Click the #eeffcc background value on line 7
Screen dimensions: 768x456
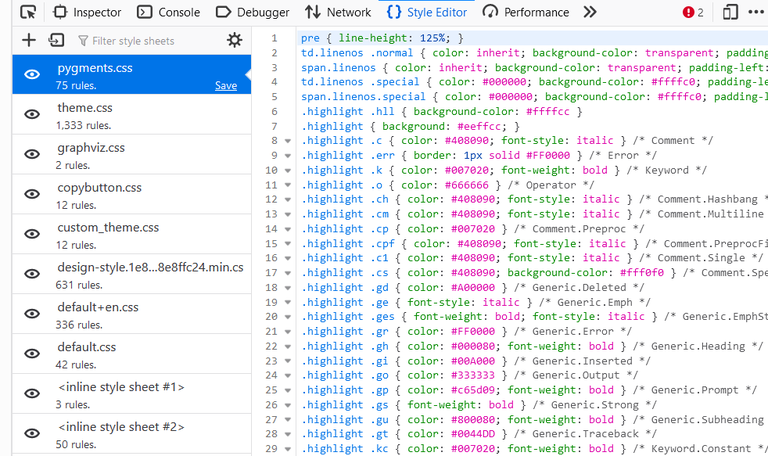pos(479,126)
